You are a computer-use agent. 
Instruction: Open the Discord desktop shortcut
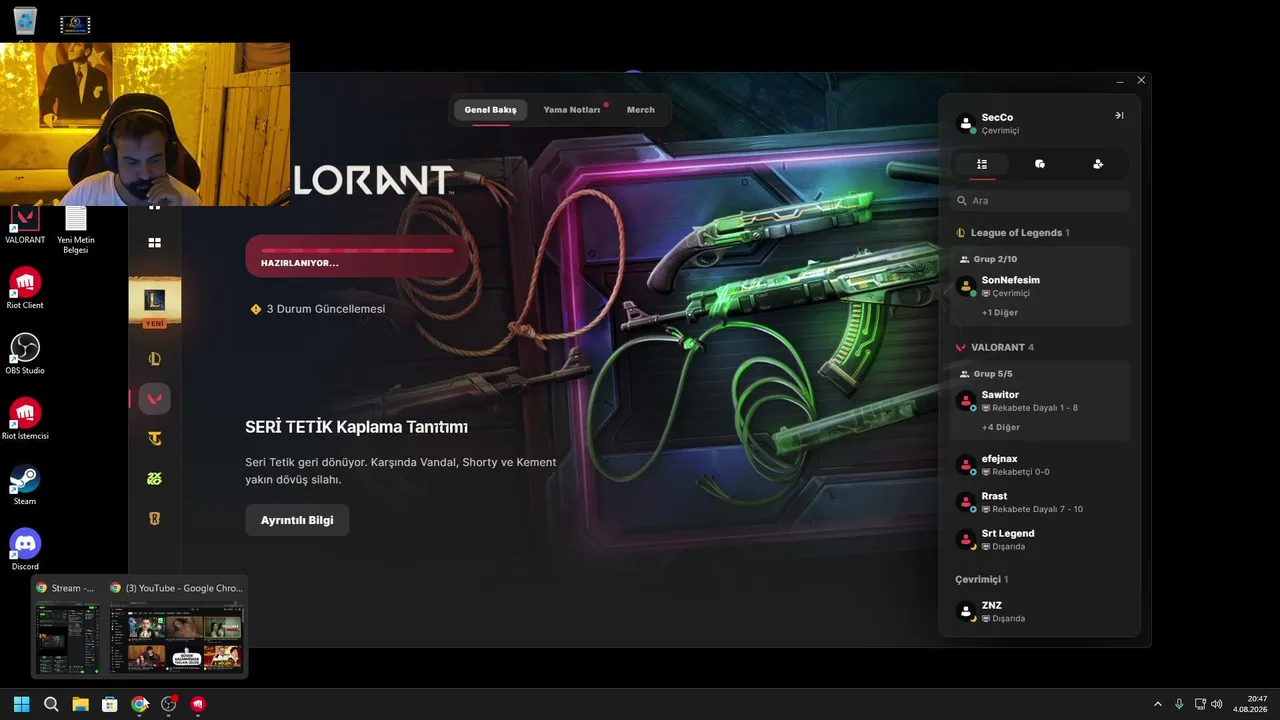(x=25, y=550)
